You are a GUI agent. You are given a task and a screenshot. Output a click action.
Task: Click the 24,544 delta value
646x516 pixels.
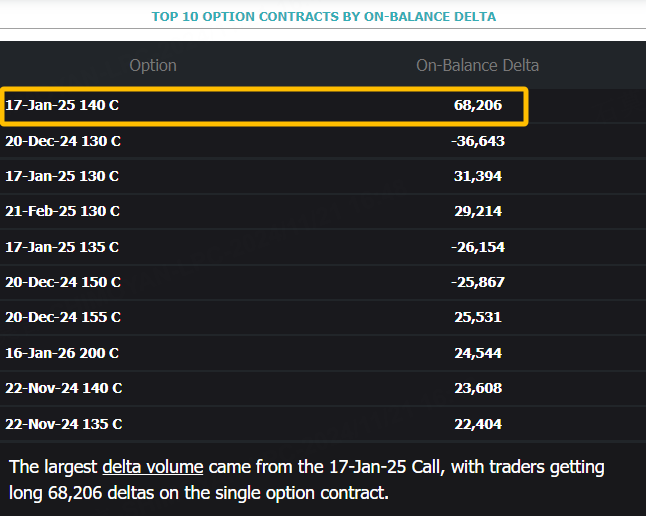[477, 353]
